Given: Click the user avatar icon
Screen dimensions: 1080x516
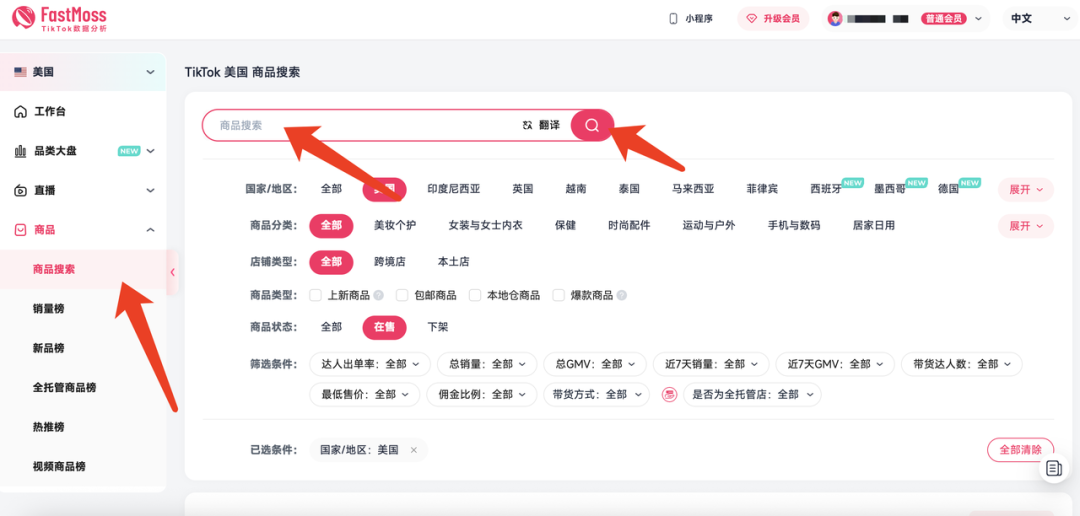Looking at the screenshot, I should click(835, 19).
